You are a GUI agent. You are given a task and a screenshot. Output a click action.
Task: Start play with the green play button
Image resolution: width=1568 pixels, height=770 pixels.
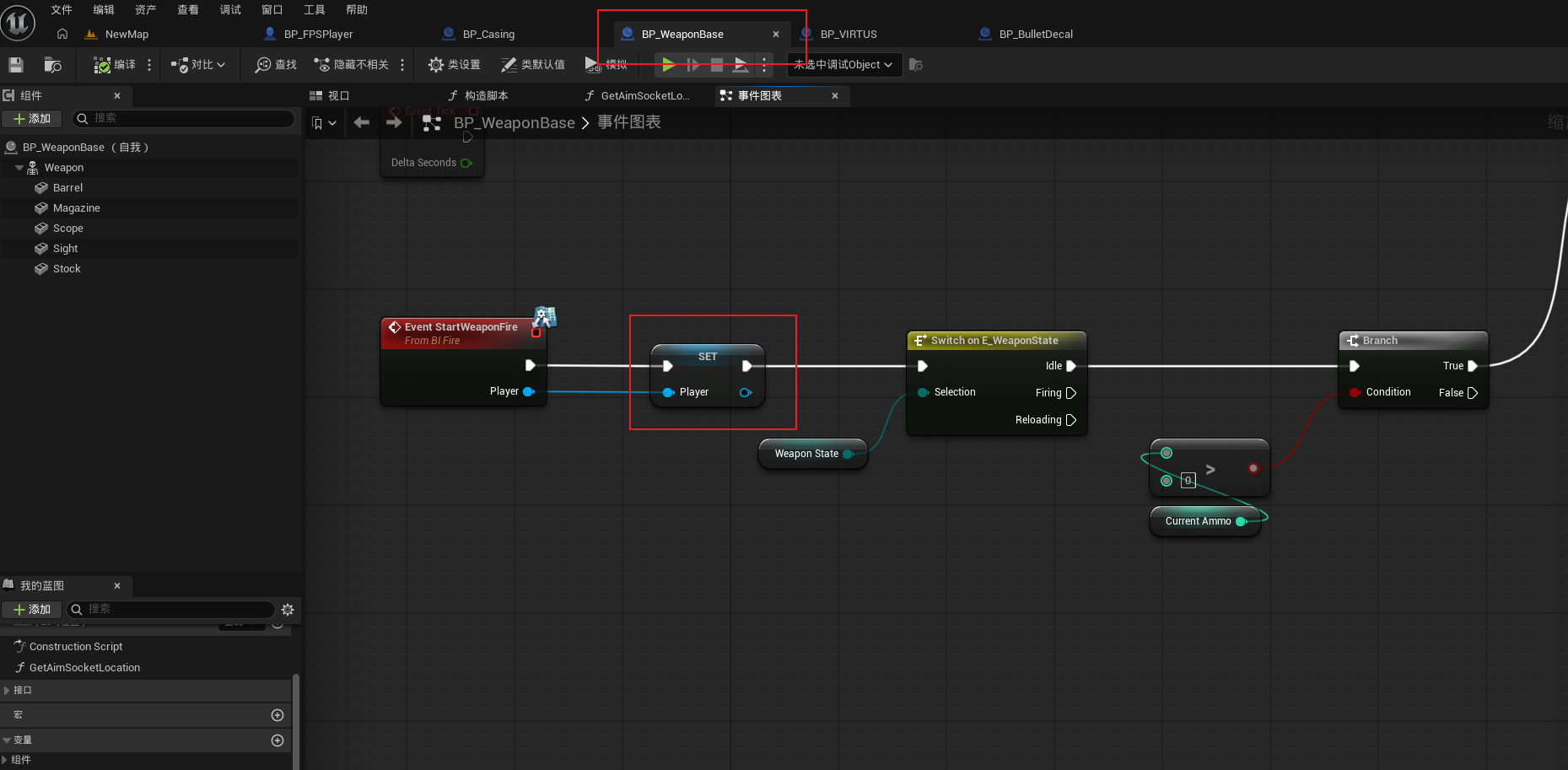668,65
